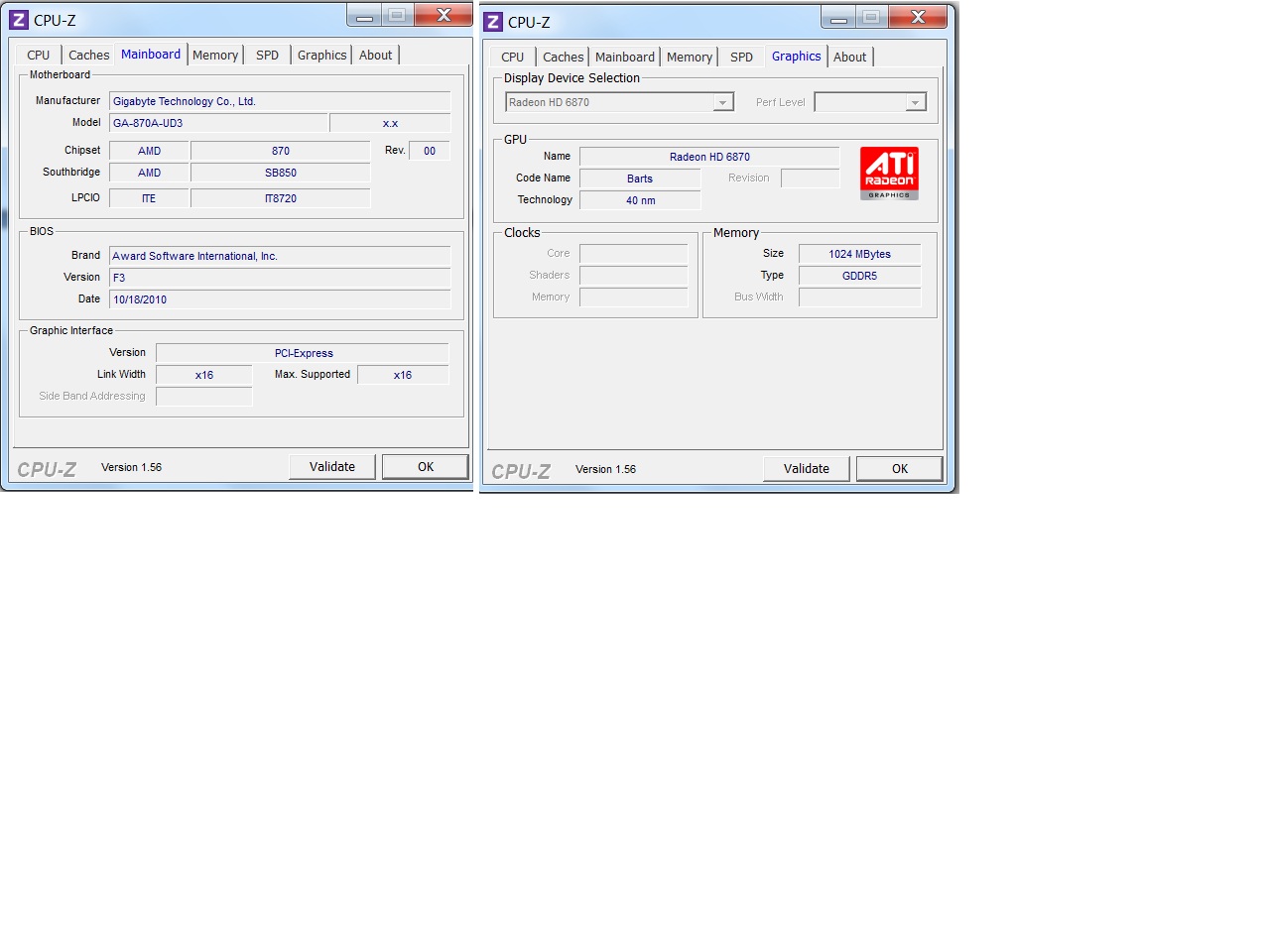Click the Gigabyte Technology Co., Ltd. manufacturer field
The width and height of the screenshot is (1270, 952).
(x=280, y=101)
